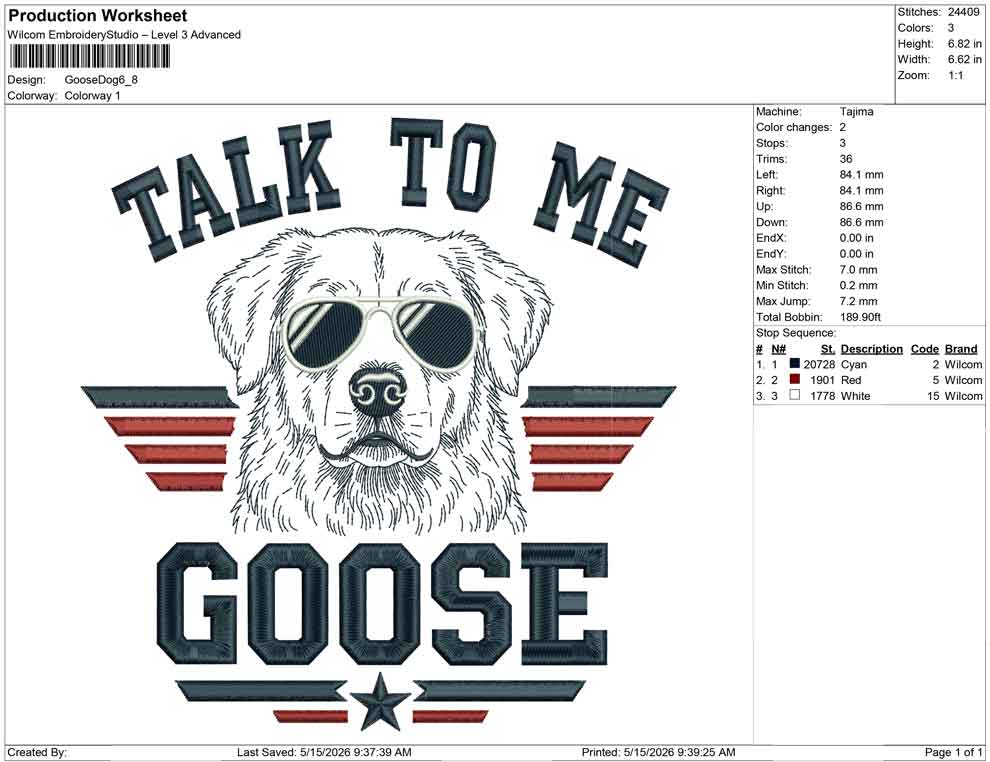Image resolution: width=990 pixels, height=762 pixels.
Task: Click the 'Up:' label
Action: [764, 206]
